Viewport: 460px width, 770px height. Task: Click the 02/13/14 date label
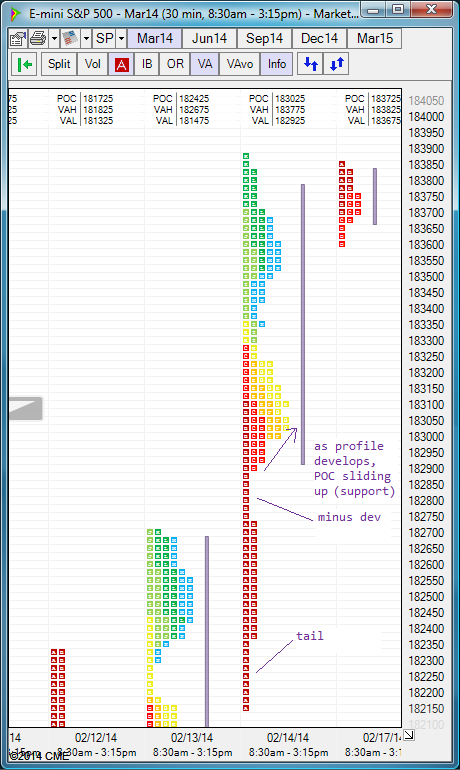pyautogui.click(x=192, y=738)
